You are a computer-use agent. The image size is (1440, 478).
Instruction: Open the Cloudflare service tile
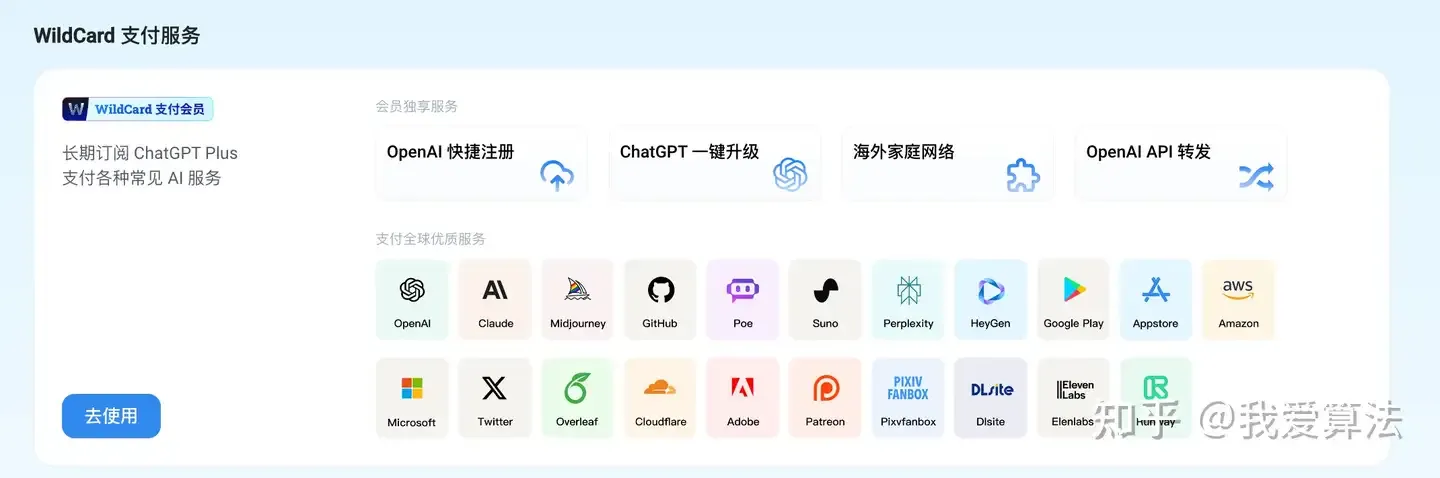tap(660, 398)
